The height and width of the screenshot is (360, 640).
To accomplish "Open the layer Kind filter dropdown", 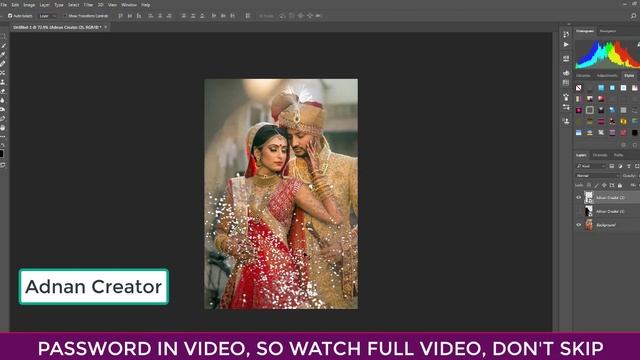I will (591, 166).
